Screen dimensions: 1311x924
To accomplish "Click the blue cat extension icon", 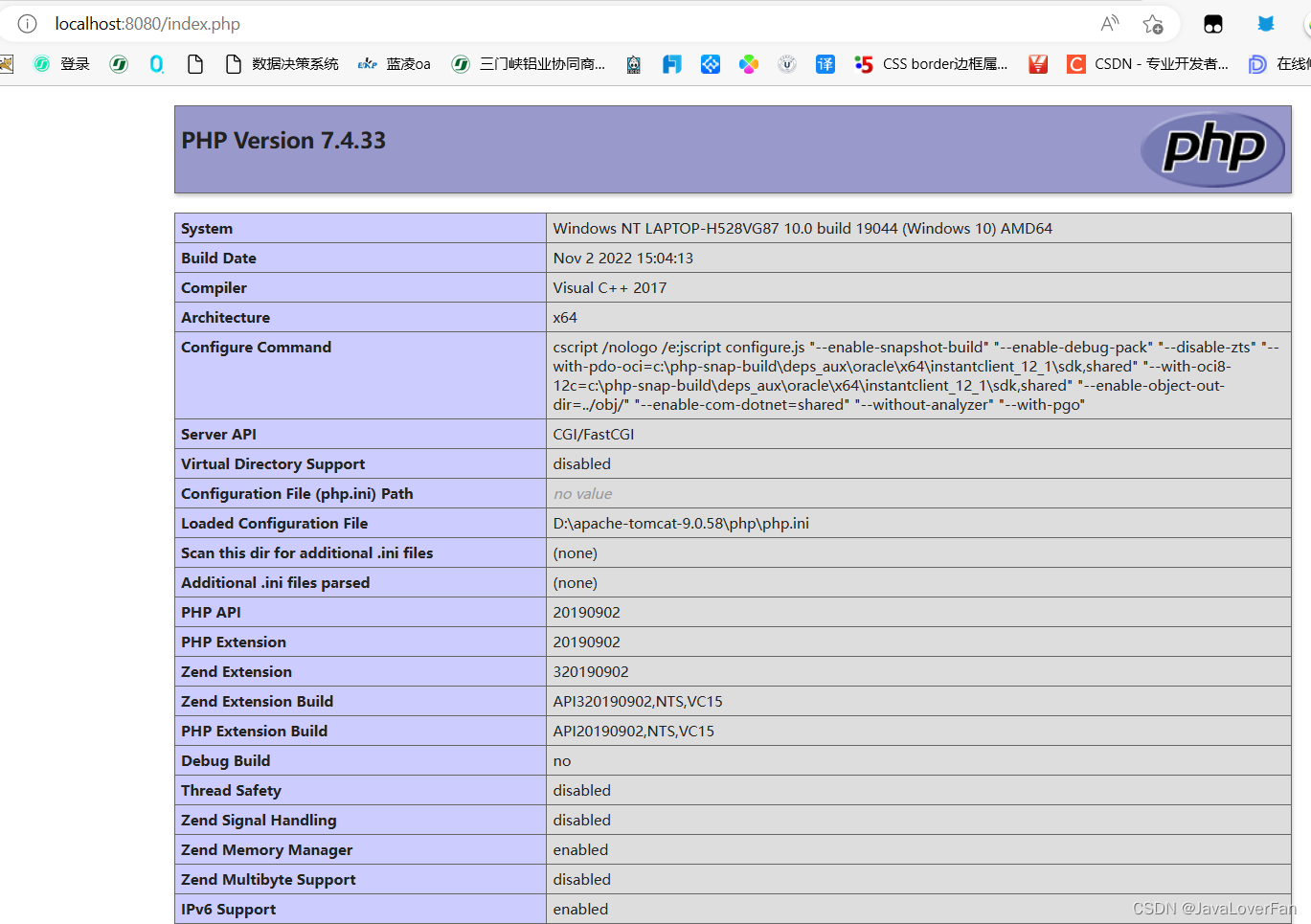I will point(1266,24).
